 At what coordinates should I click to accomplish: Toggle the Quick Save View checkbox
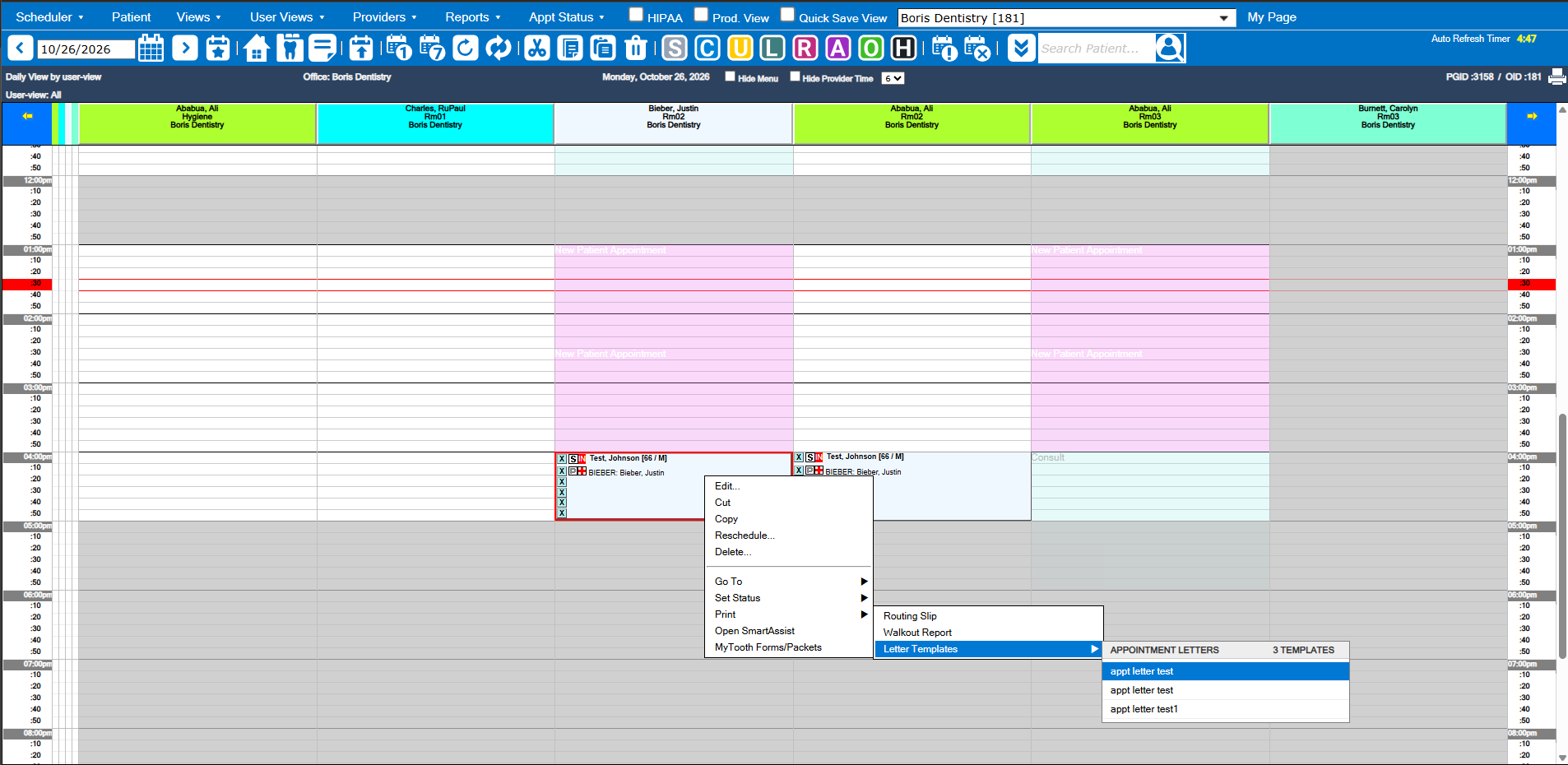pos(787,14)
